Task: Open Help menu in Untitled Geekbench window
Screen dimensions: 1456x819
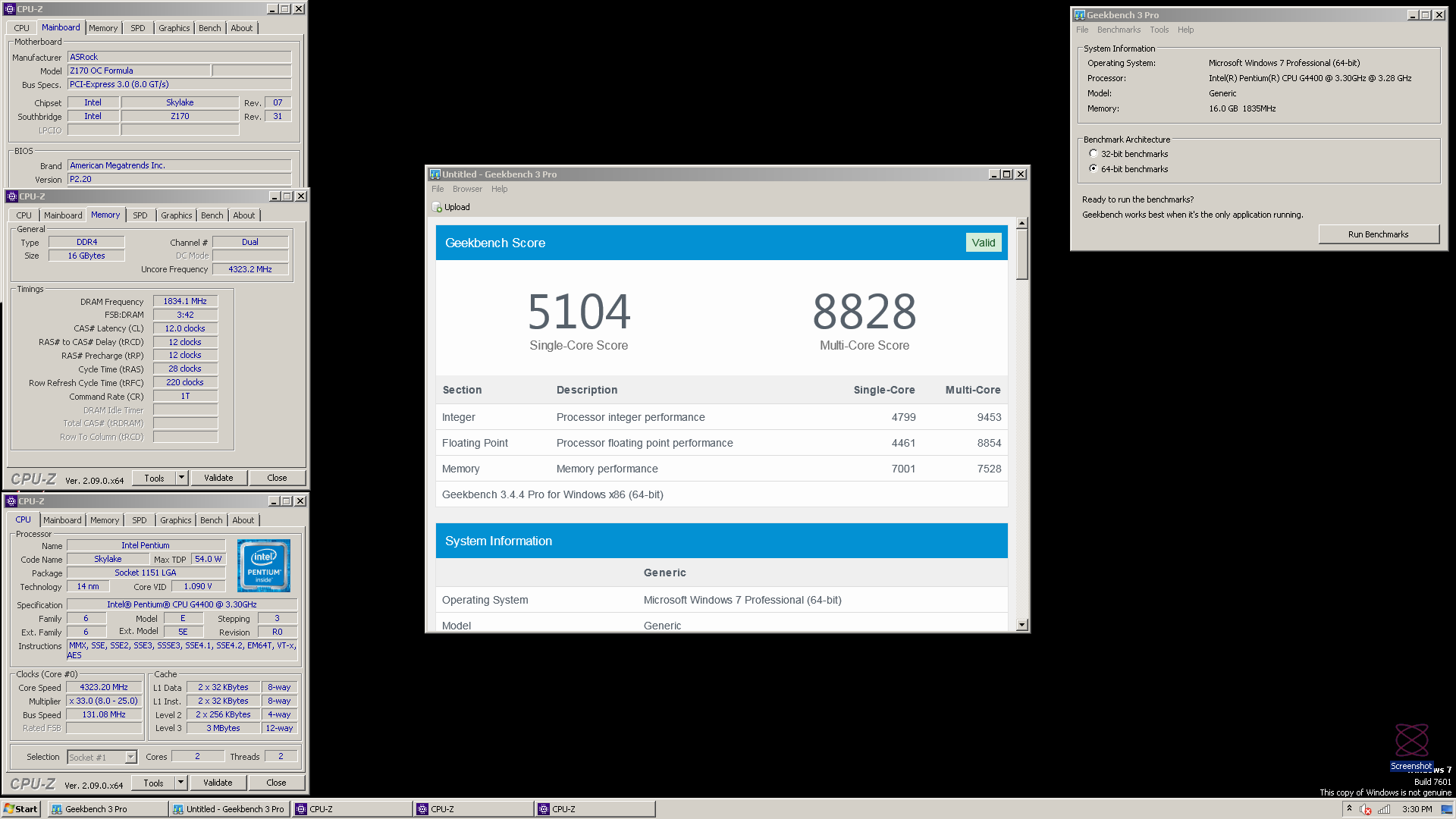Action: 499,189
